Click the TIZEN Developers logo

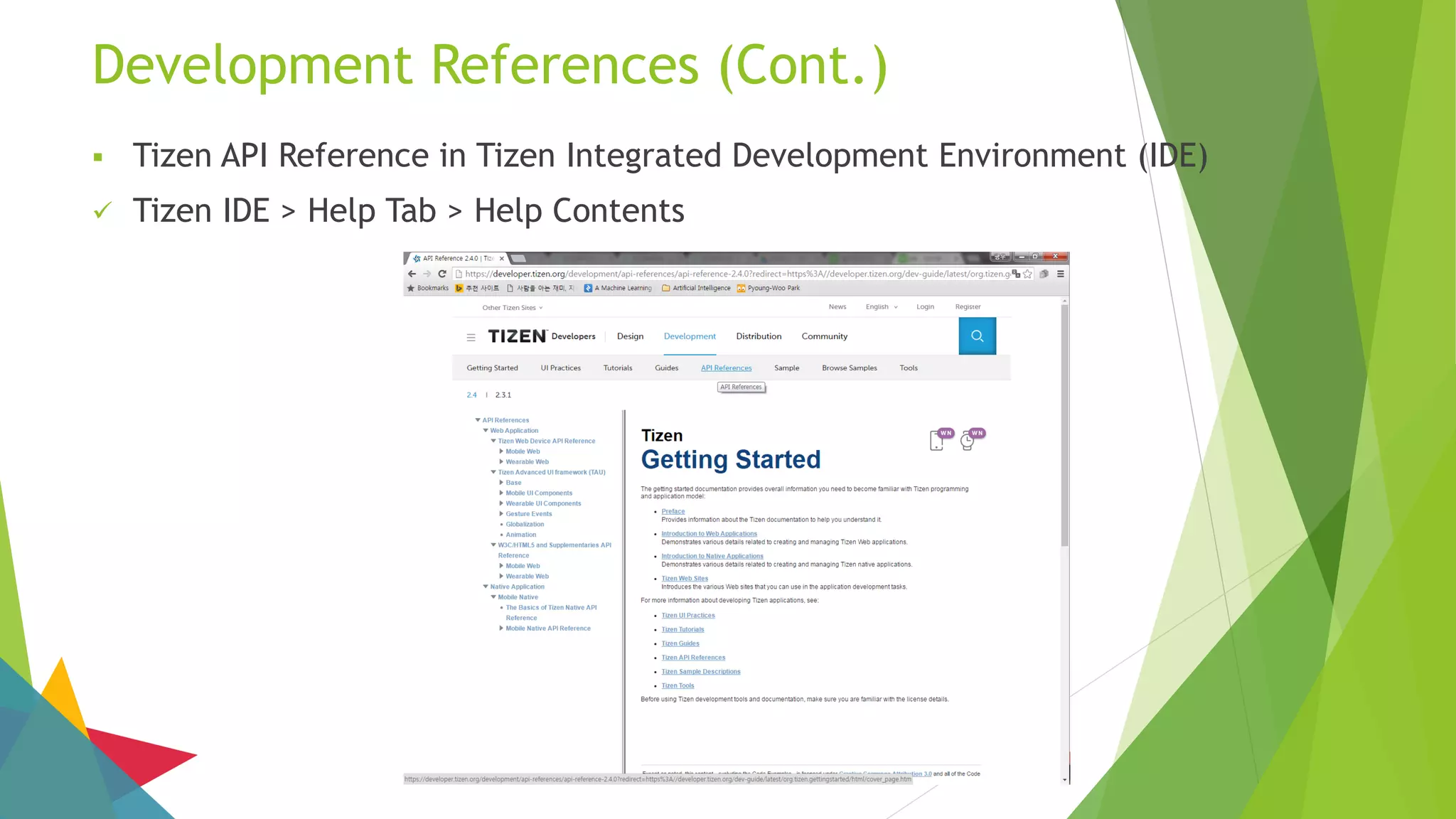coord(542,336)
